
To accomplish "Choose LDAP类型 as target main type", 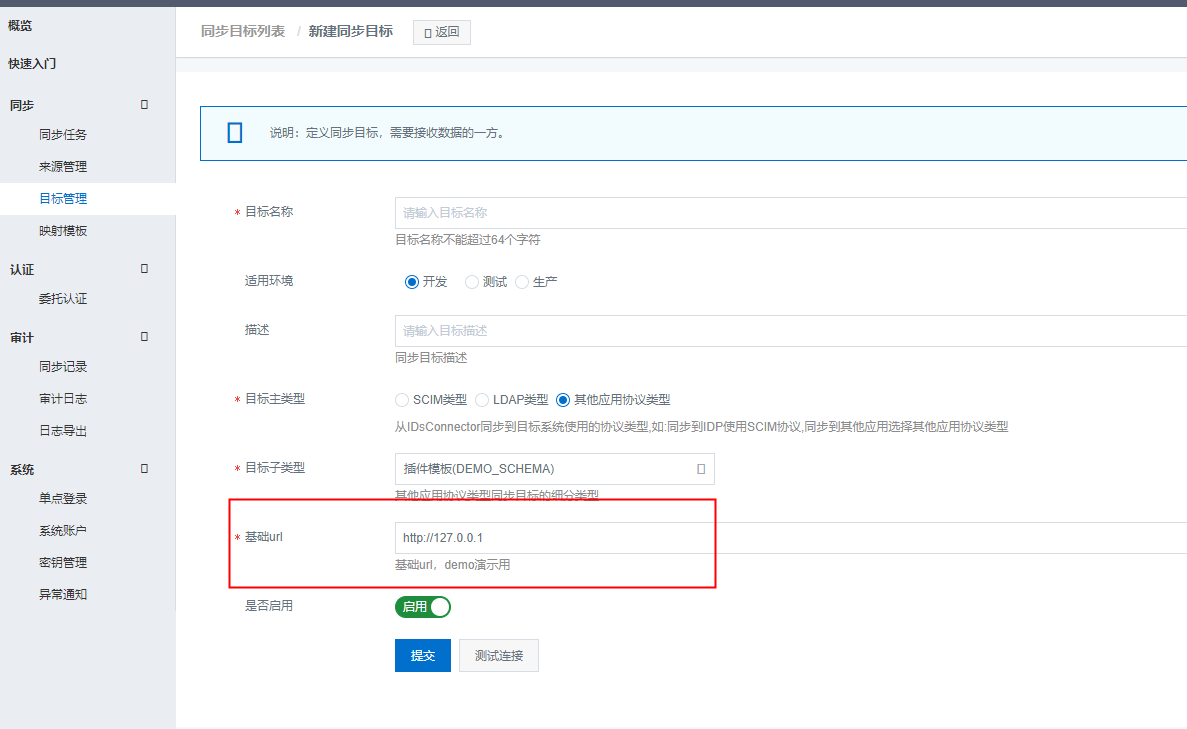I will (483, 400).
